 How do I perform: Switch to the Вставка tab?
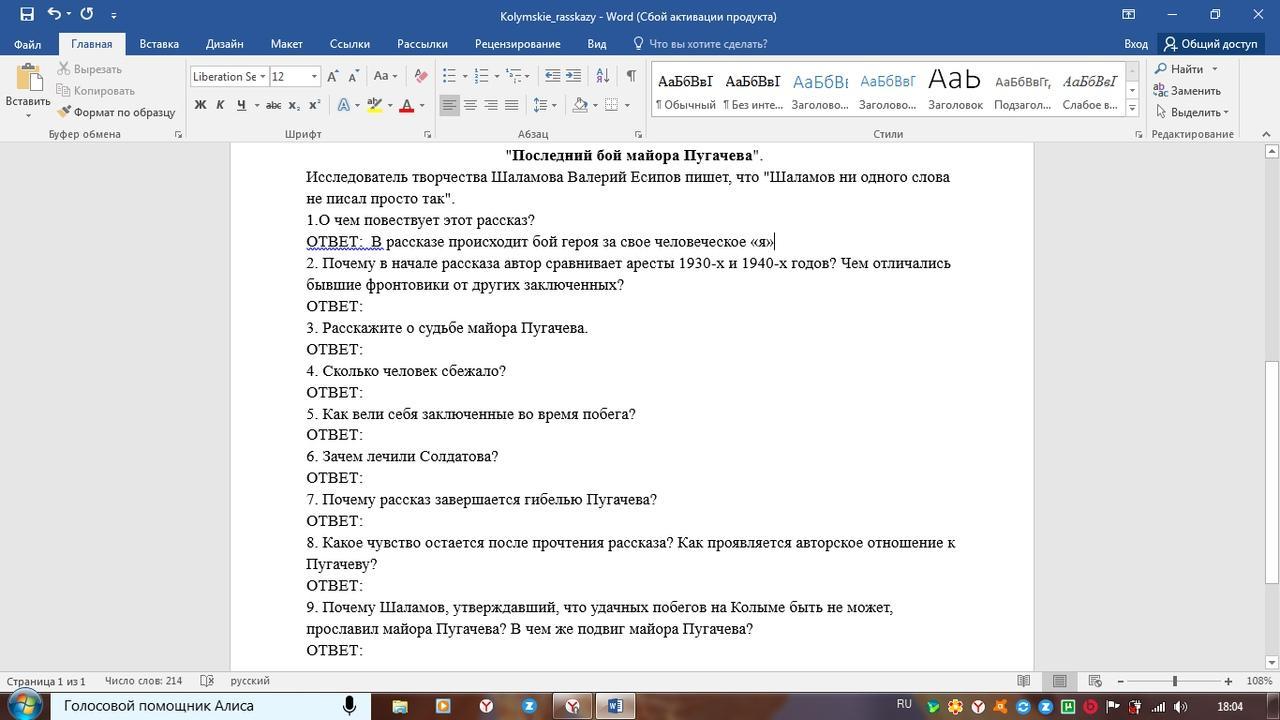pyautogui.click(x=159, y=44)
